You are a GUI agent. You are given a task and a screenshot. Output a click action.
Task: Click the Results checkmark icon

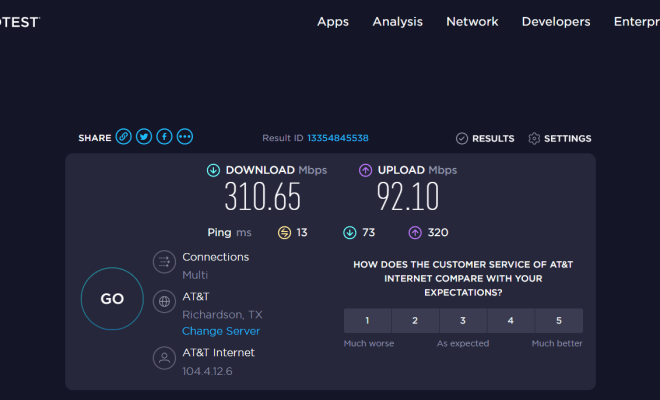462,139
